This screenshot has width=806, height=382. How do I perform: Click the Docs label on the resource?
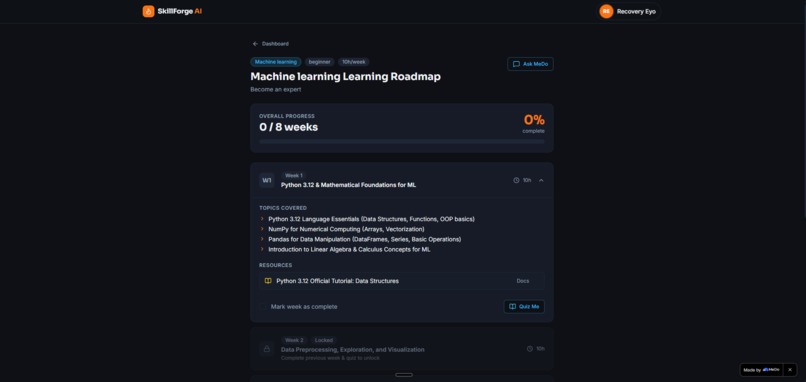click(523, 281)
